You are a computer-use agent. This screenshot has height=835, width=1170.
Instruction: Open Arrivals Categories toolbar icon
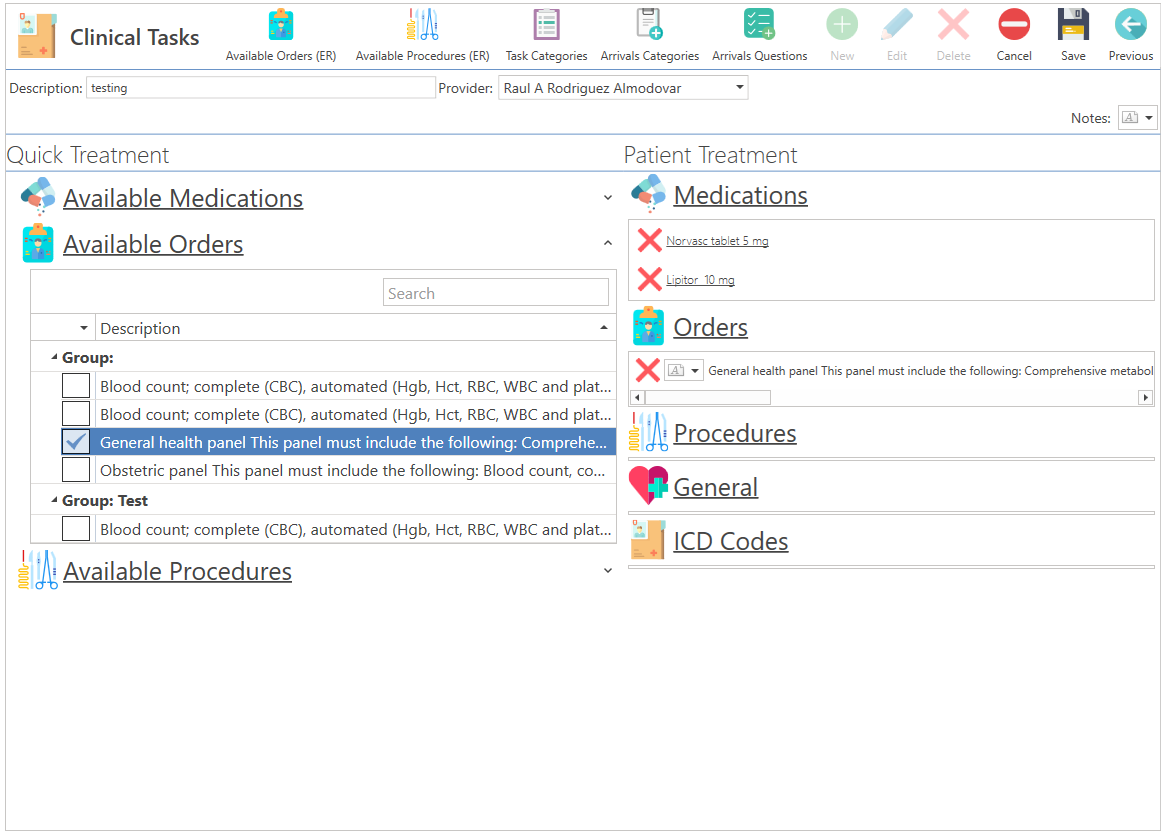pos(649,26)
